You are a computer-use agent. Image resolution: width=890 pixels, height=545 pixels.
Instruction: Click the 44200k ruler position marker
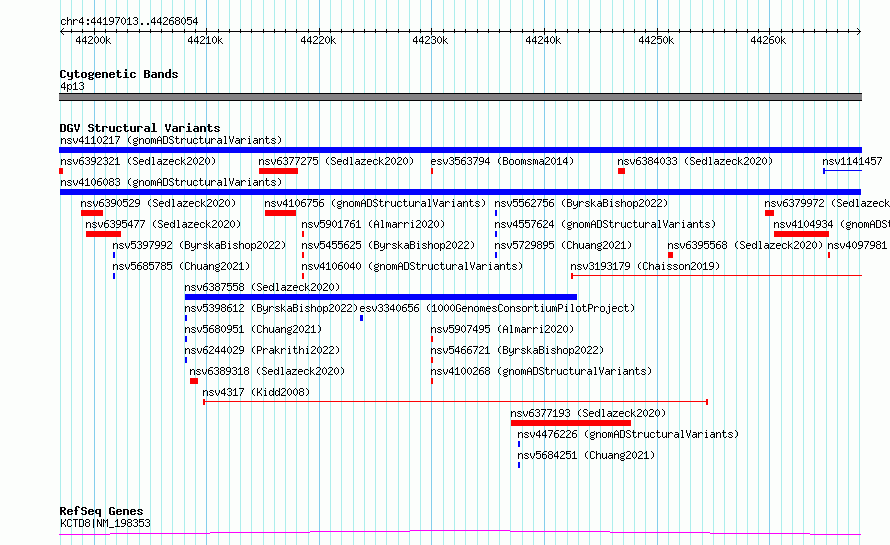pos(93,40)
